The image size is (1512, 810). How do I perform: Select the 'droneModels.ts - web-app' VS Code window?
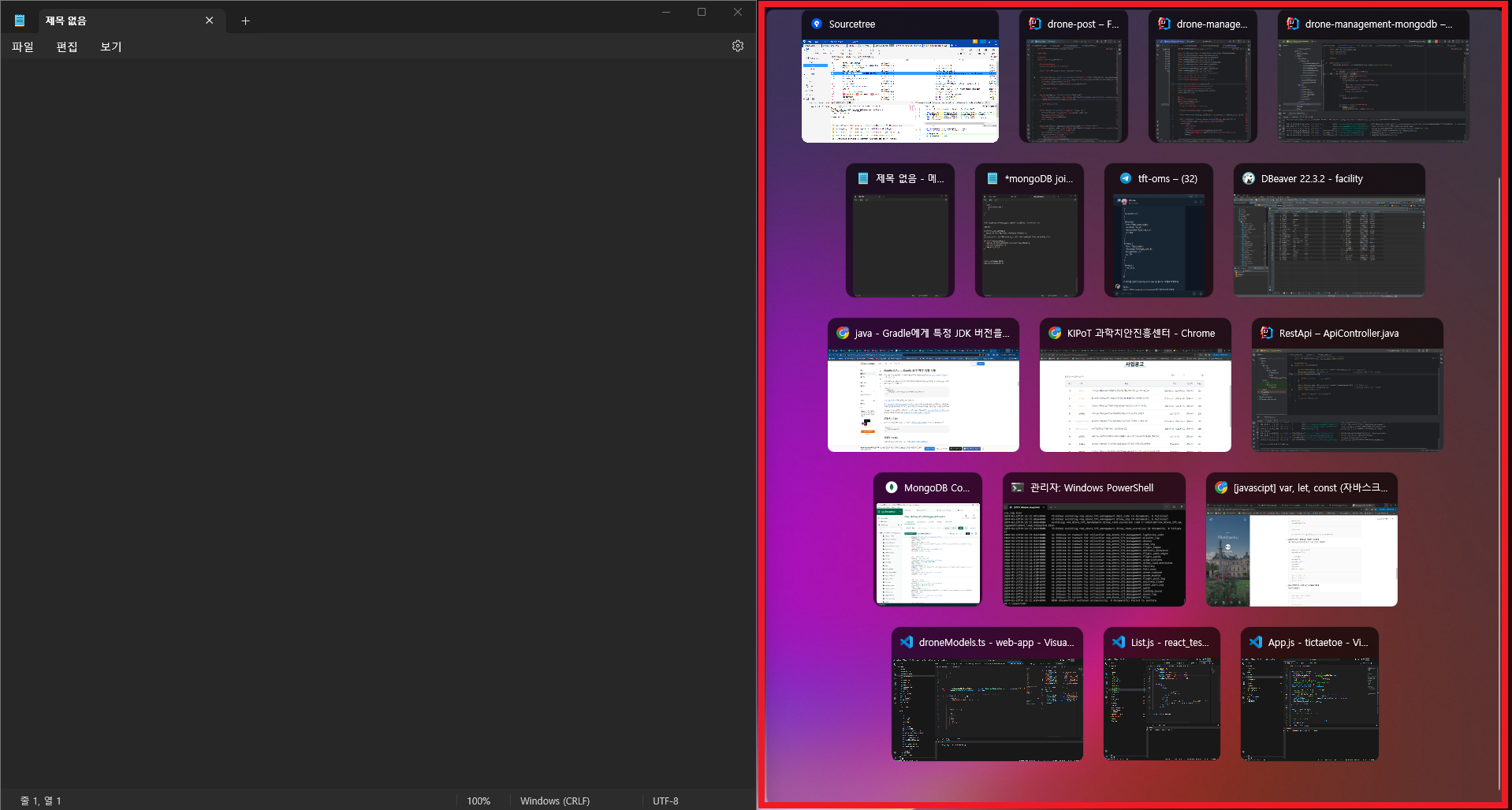point(987,694)
